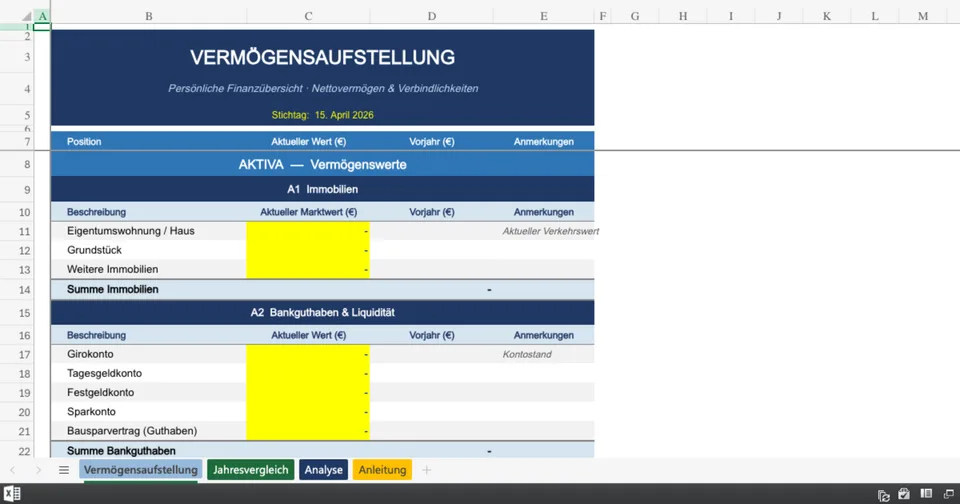Select column J header
This screenshot has height=504, width=960.
(779, 17)
